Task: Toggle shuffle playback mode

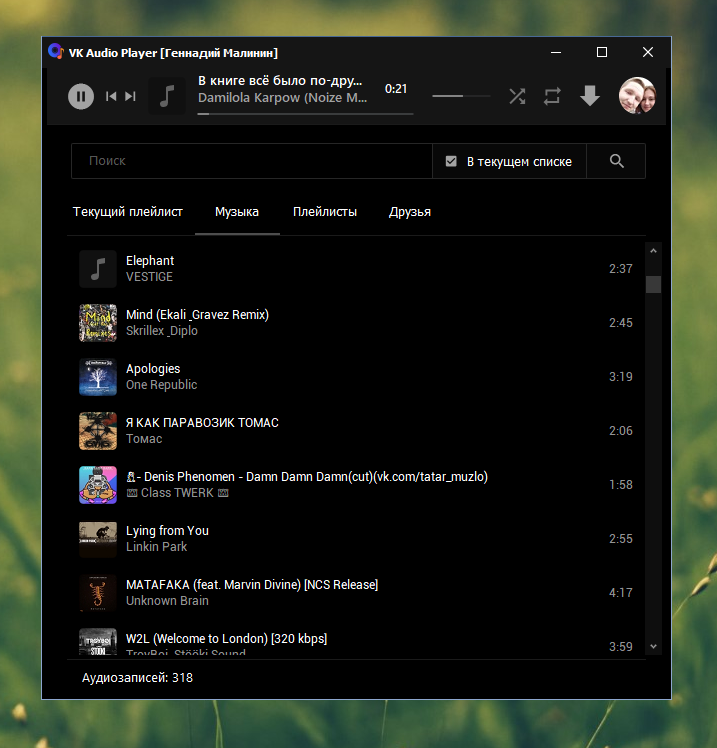Action: pyautogui.click(x=517, y=96)
